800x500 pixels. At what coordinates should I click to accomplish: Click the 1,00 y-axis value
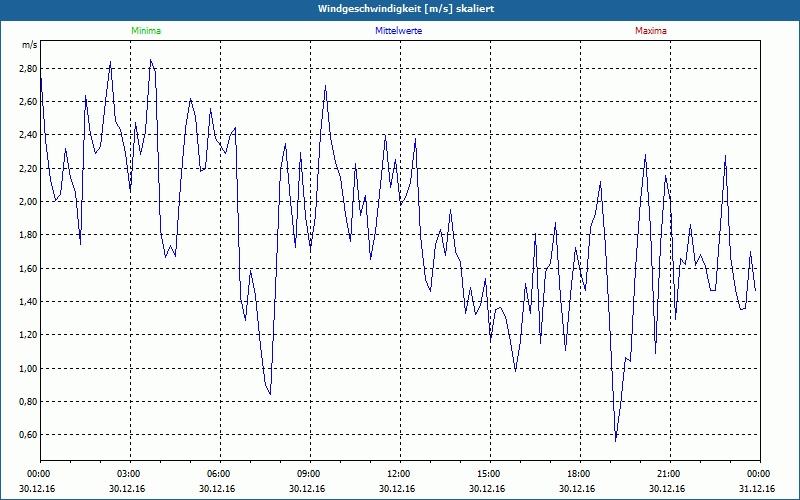click(x=29, y=368)
